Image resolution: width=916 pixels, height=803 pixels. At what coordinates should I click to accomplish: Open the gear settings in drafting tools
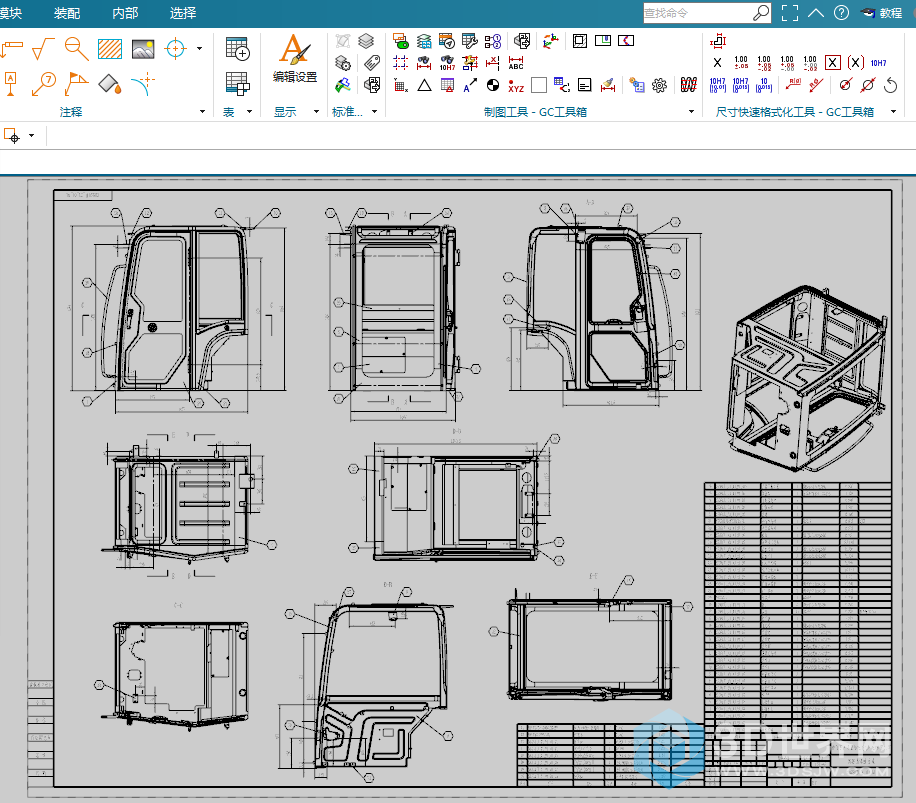[660, 85]
